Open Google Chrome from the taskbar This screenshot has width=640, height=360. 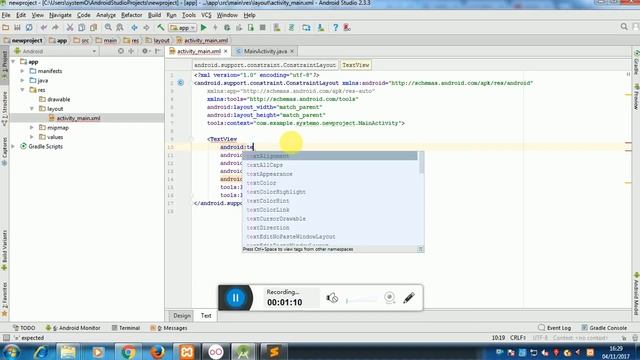(x=128, y=351)
